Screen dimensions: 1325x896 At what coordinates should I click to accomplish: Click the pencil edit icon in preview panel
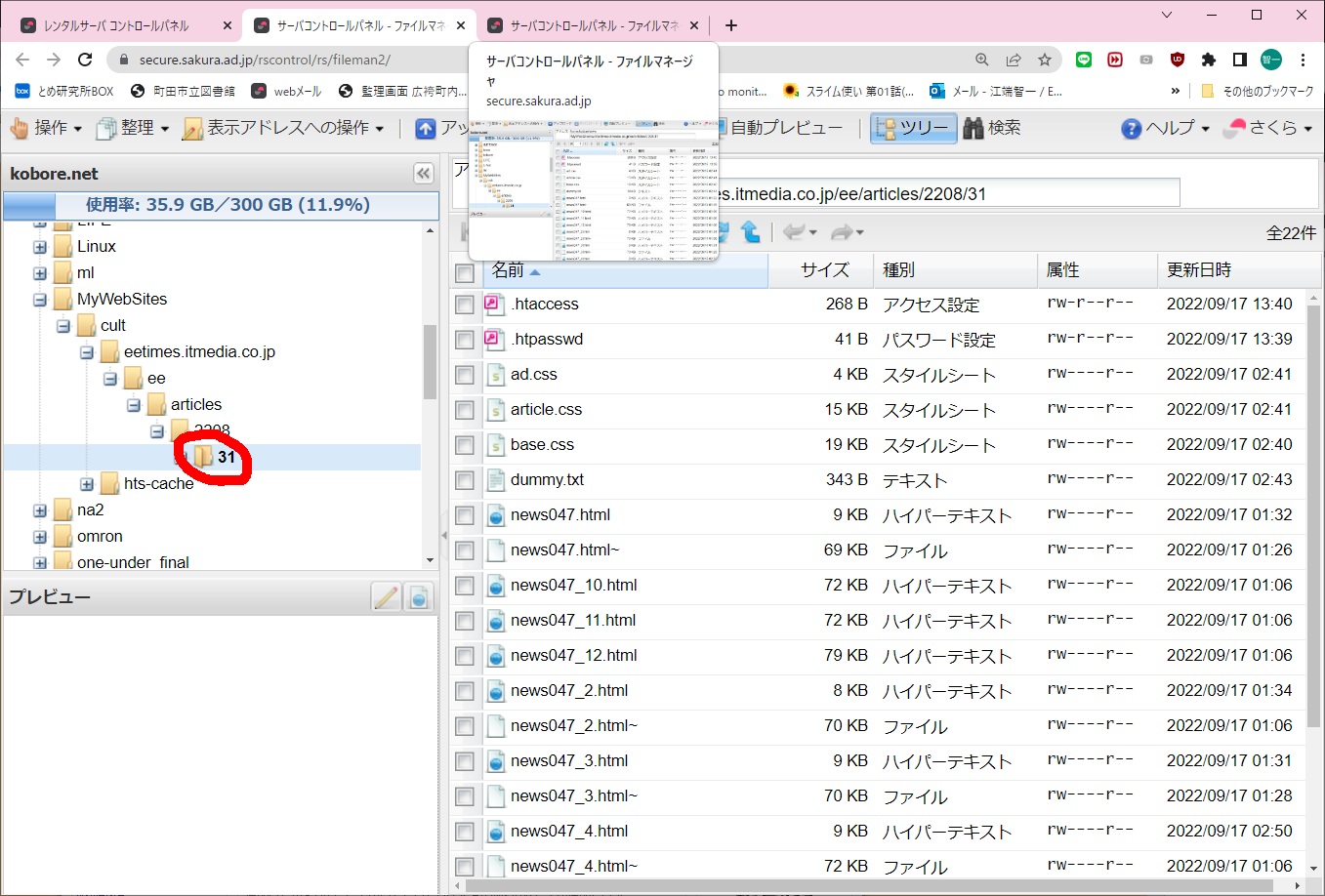pyautogui.click(x=387, y=596)
